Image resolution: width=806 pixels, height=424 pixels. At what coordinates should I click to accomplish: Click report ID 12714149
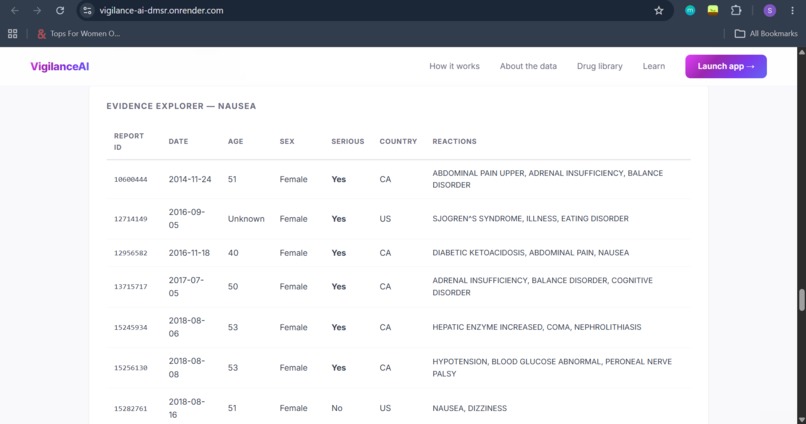point(131,219)
